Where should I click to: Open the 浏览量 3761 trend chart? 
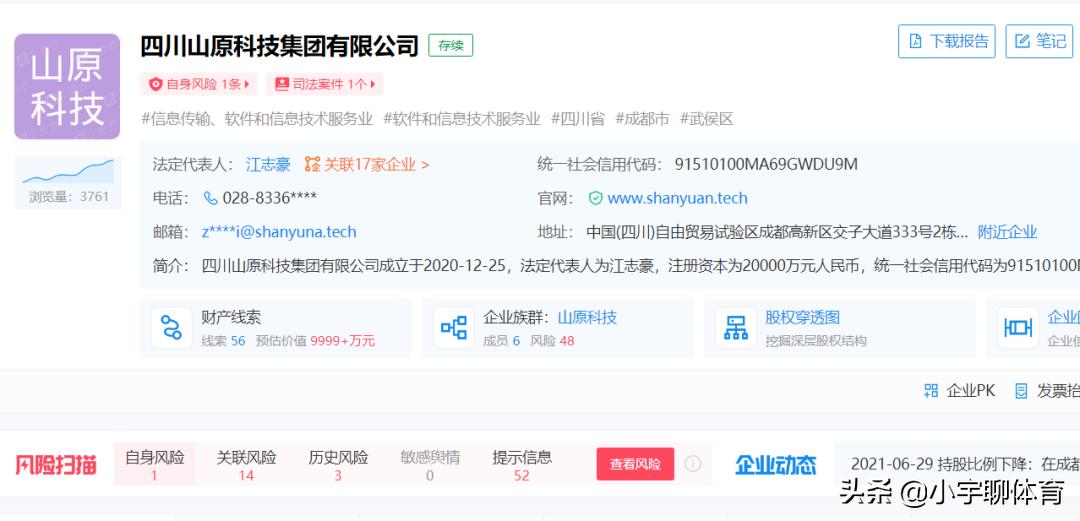[x=68, y=182]
